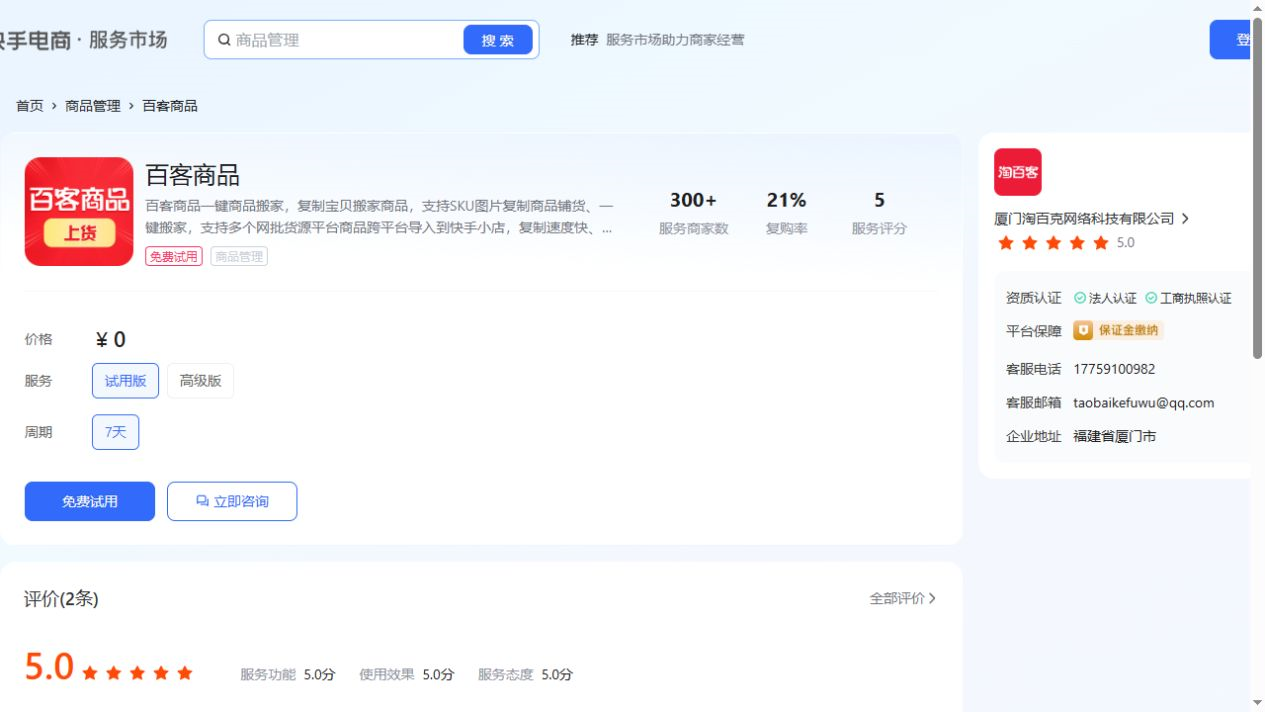Expand 厦门淘百克网络科技有限公司 company arrow
Image resolution: width=1265 pixels, height=712 pixels.
coord(1185,218)
